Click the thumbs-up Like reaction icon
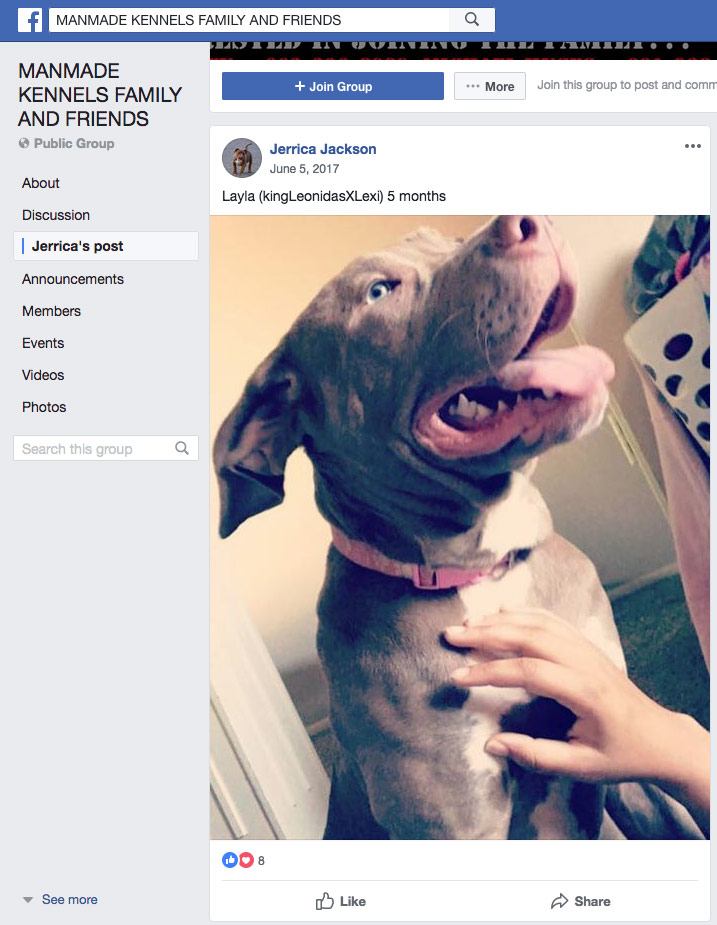The height and width of the screenshot is (925, 717). [230, 860]
